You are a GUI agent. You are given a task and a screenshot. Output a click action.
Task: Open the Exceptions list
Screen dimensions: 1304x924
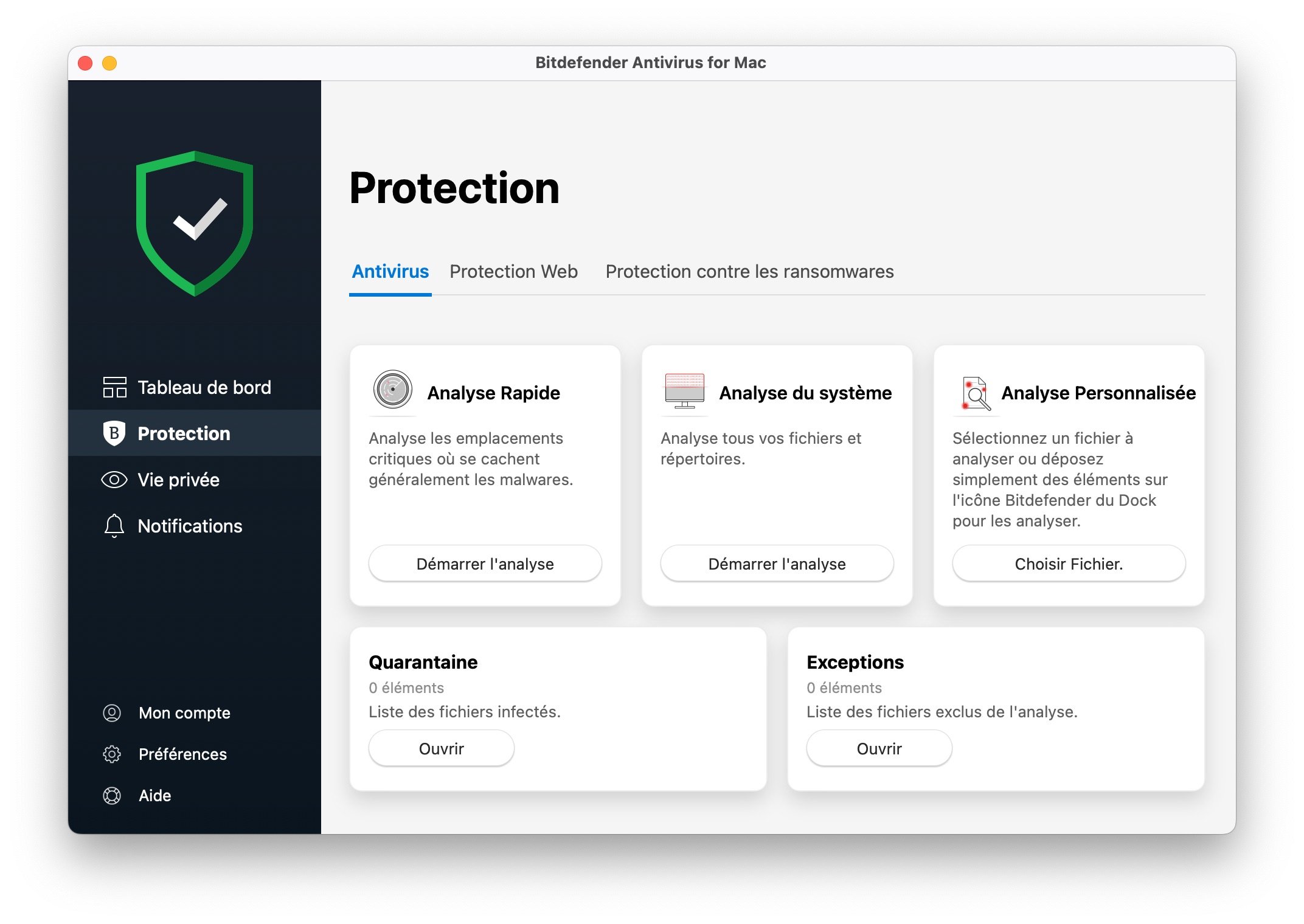(x=878, y=748)
